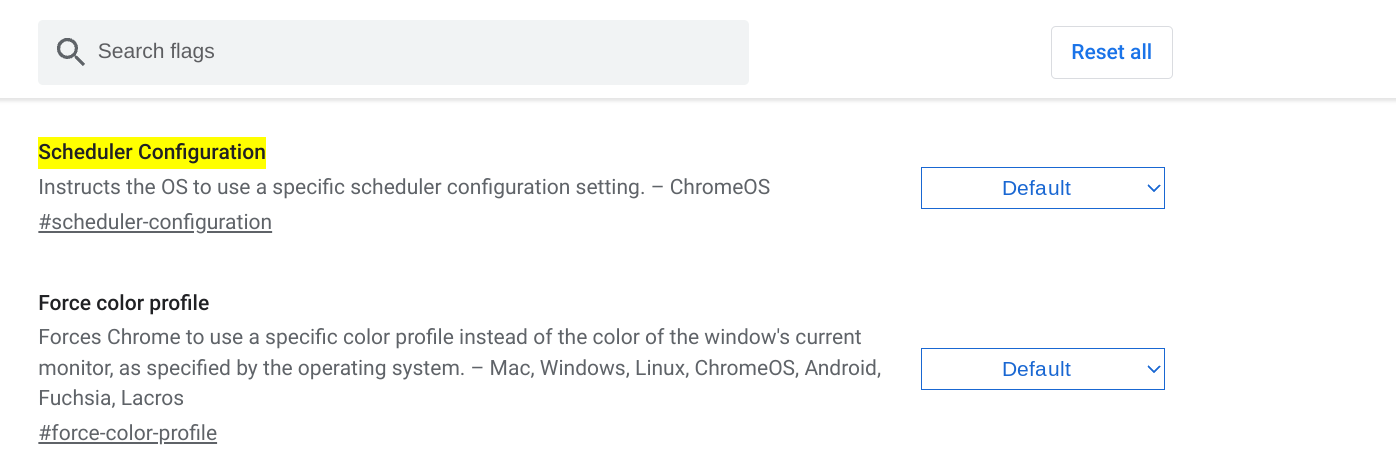Open the Force color profile Default dropdown

pos(1042,369)
